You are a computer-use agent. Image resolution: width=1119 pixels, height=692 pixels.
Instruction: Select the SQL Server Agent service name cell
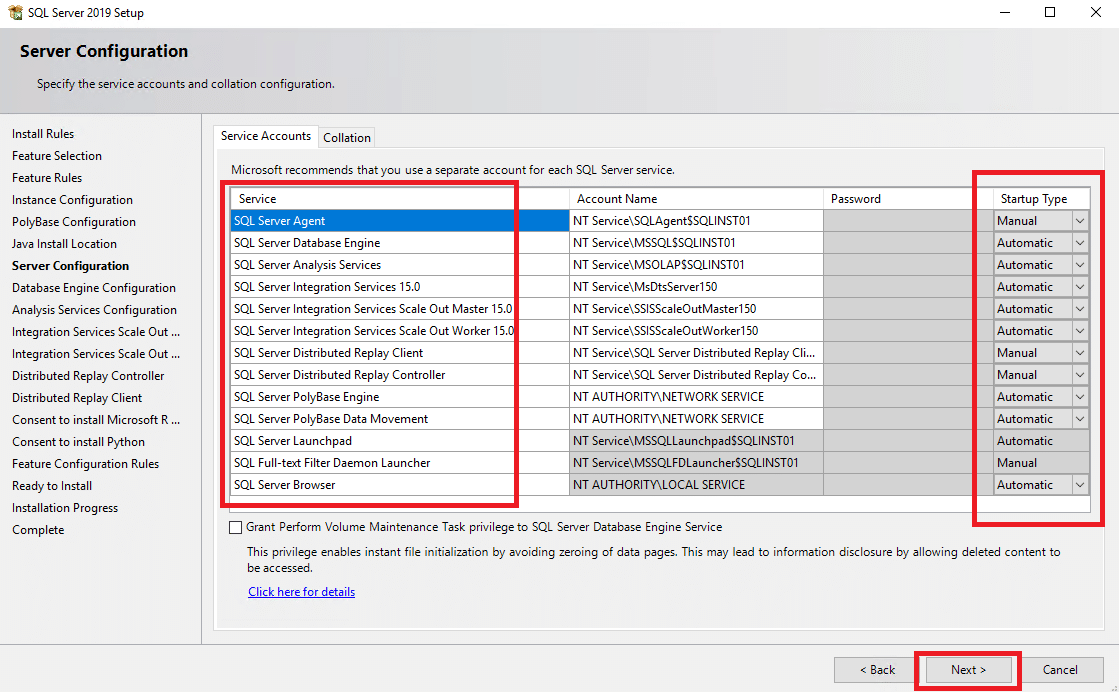point(400,221)
